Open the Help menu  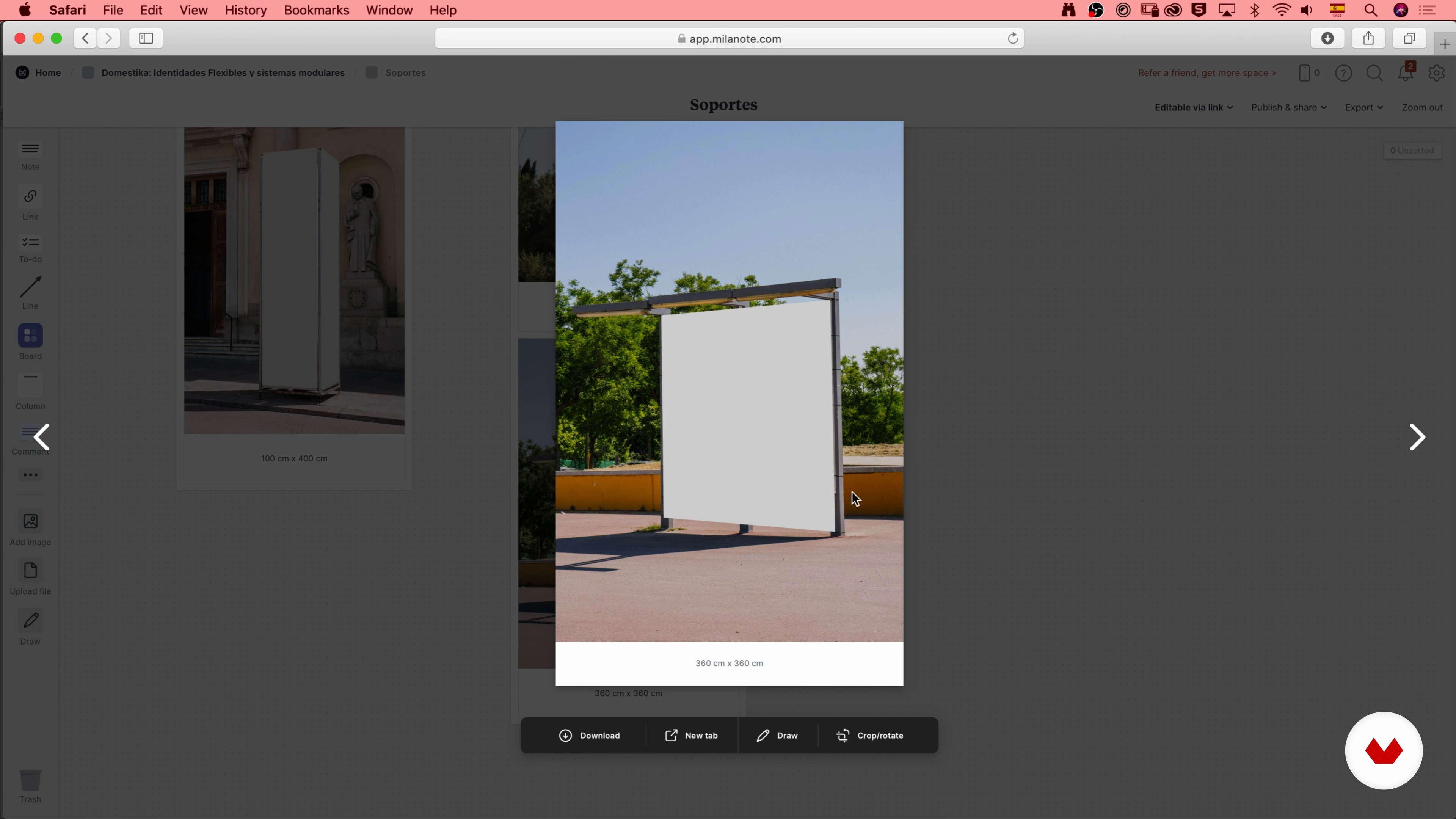tap(442, 10)
